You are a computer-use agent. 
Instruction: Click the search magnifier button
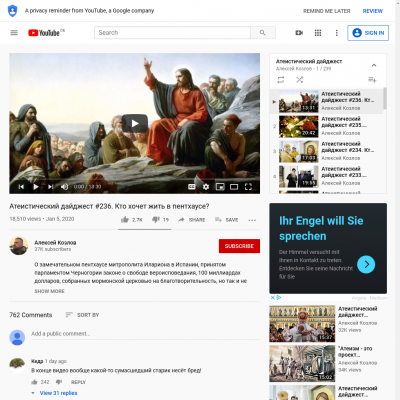[x=263, y=33]
